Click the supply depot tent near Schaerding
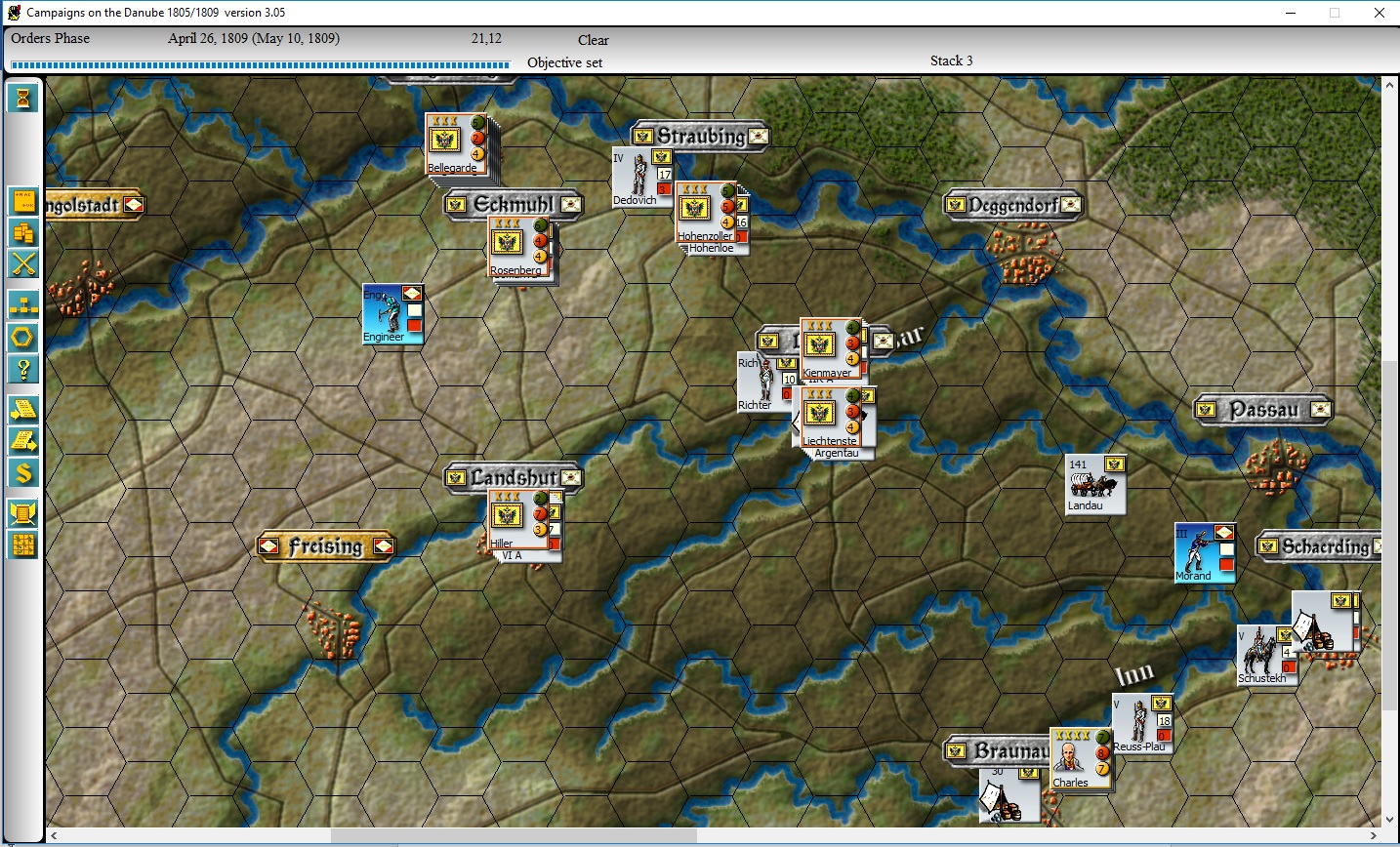This screenshot has width=1400, height=847. (1323, 622)
